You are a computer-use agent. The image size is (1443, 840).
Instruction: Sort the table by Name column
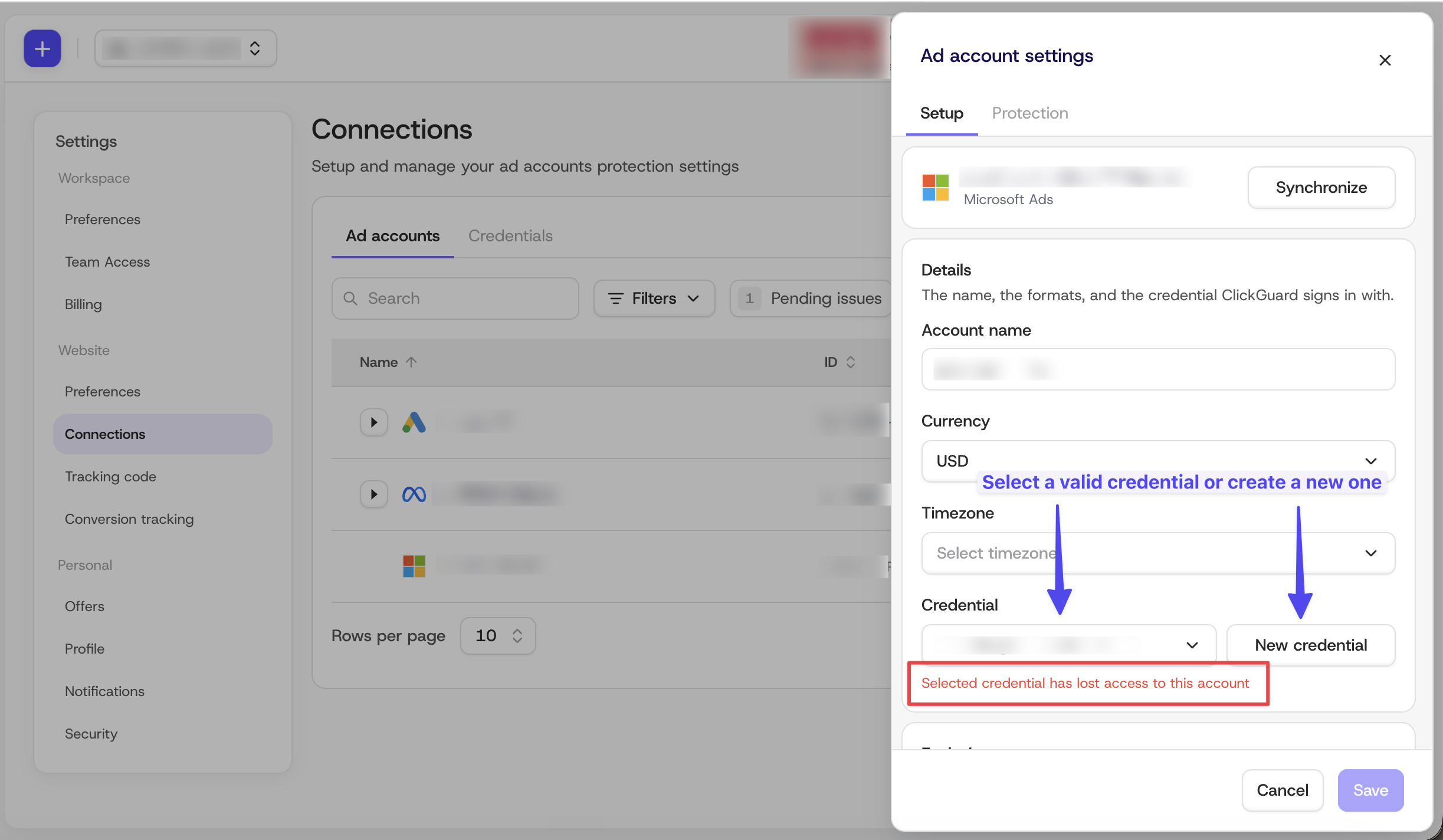(x=388, y=362)
